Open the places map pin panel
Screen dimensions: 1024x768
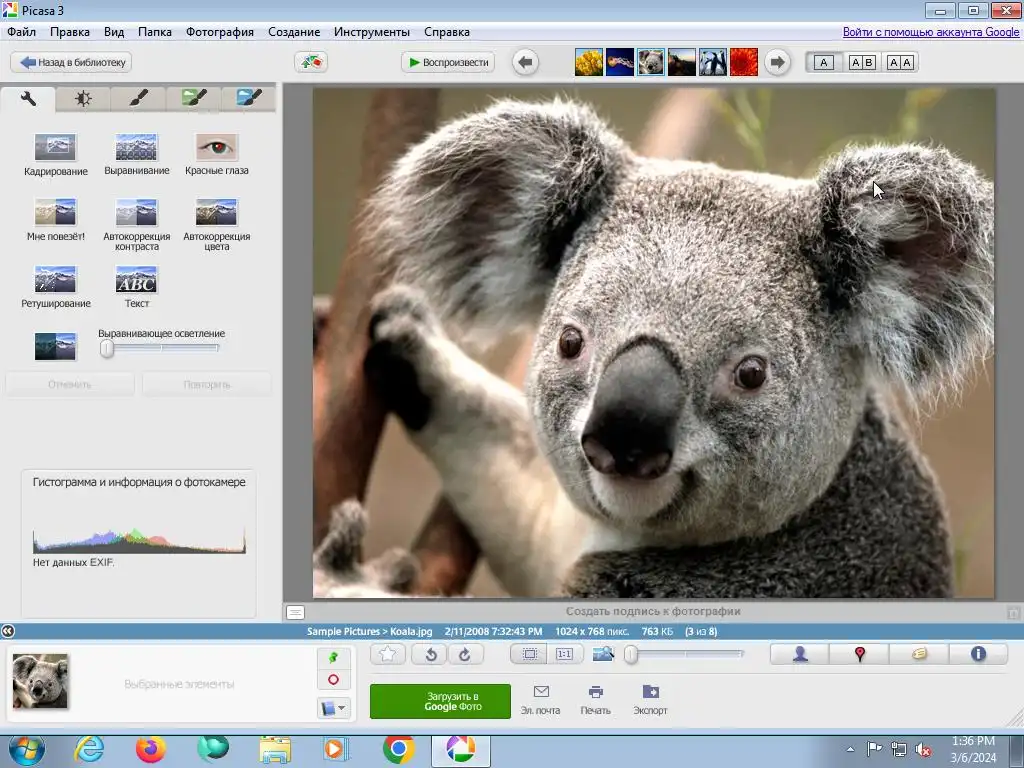point(859,654)
